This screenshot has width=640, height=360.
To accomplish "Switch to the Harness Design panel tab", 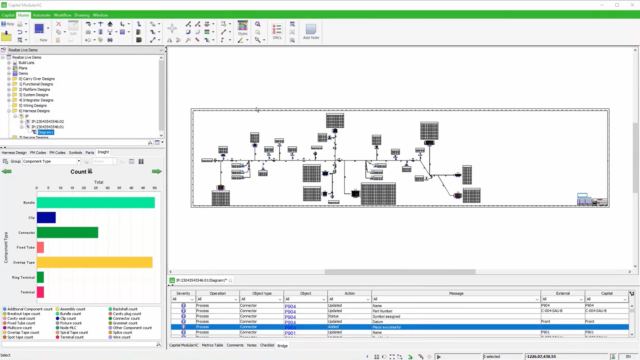I will click(x=14, y=153).
